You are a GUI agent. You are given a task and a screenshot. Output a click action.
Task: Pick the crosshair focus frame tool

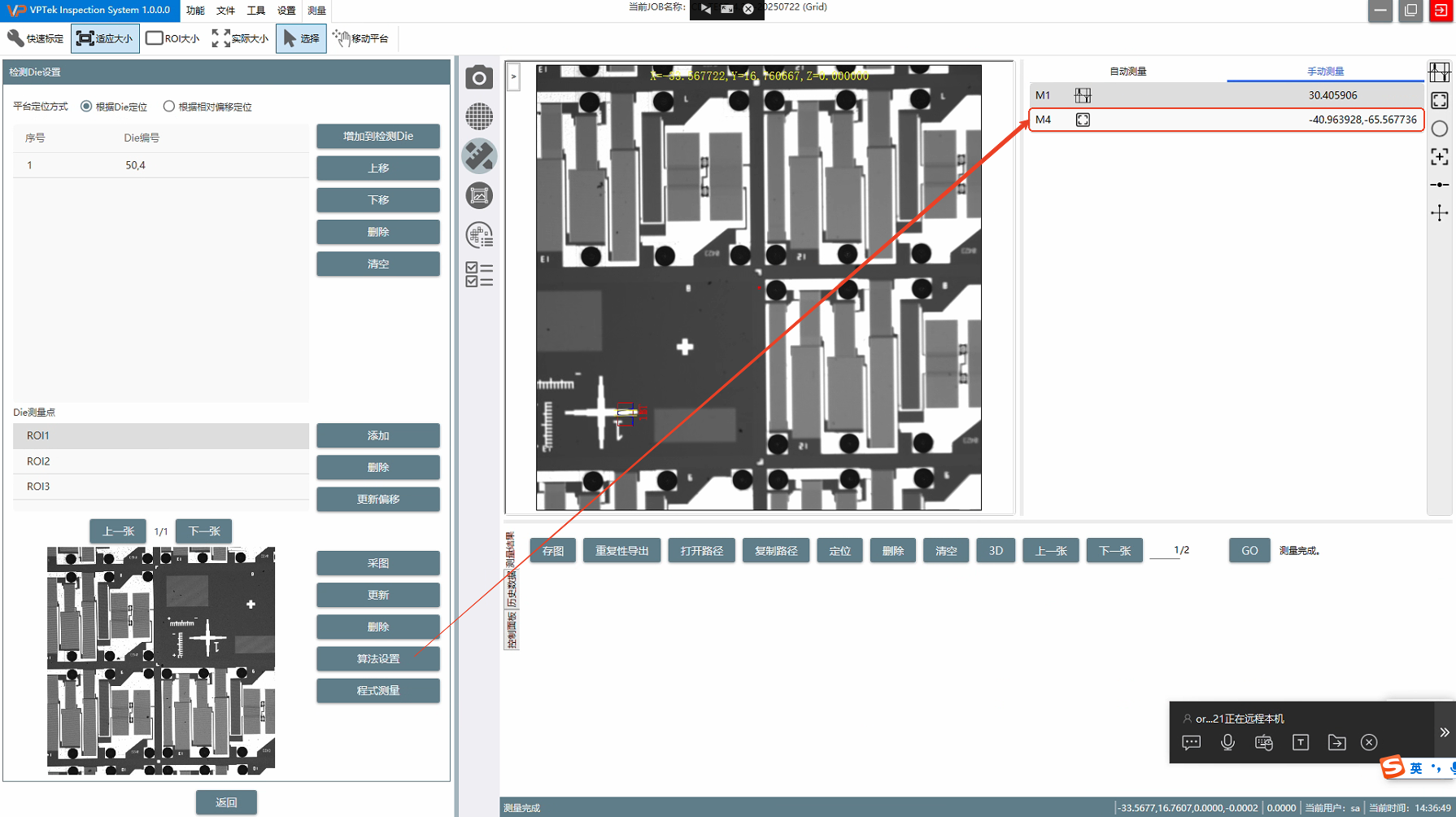pyautogui.click(x=1439, y=157)
